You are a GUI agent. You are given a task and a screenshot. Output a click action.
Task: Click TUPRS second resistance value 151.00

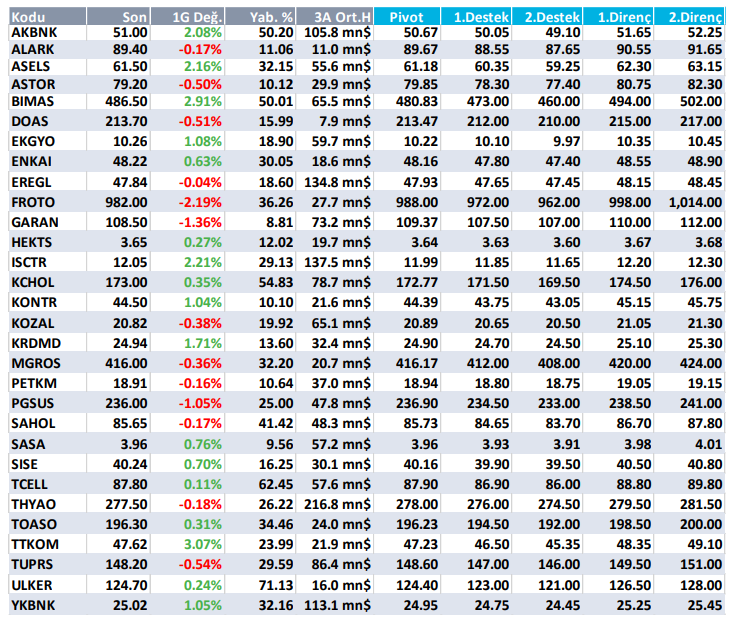point(701,565)
